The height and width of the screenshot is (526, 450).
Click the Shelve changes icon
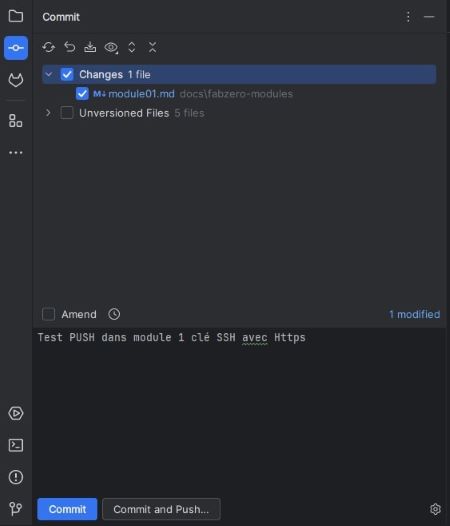90,47
